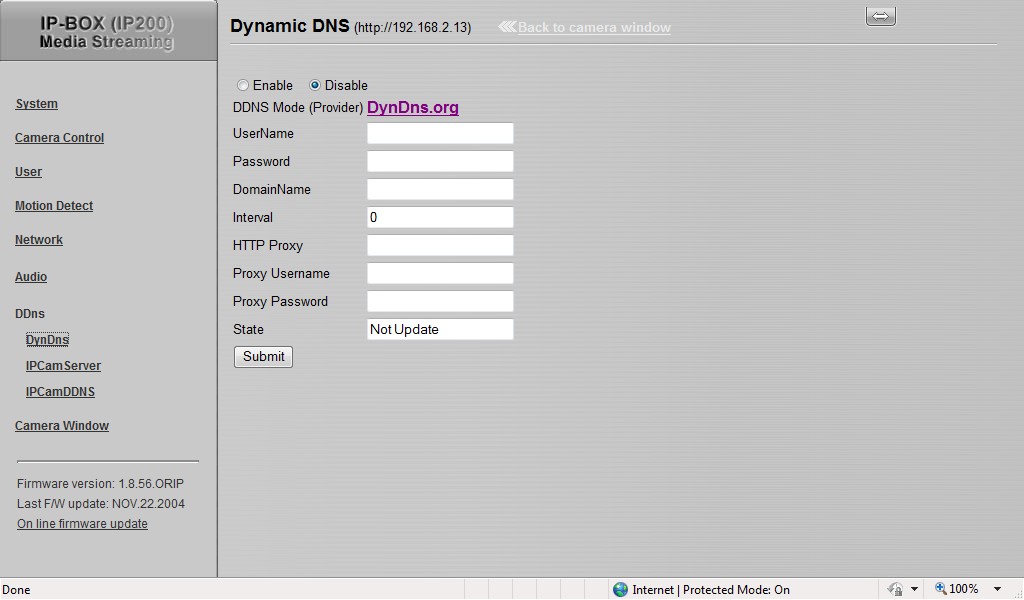This screenshot has height=600, width=1024.
Task: Open On line firmware update link
Action: point(82,524)
